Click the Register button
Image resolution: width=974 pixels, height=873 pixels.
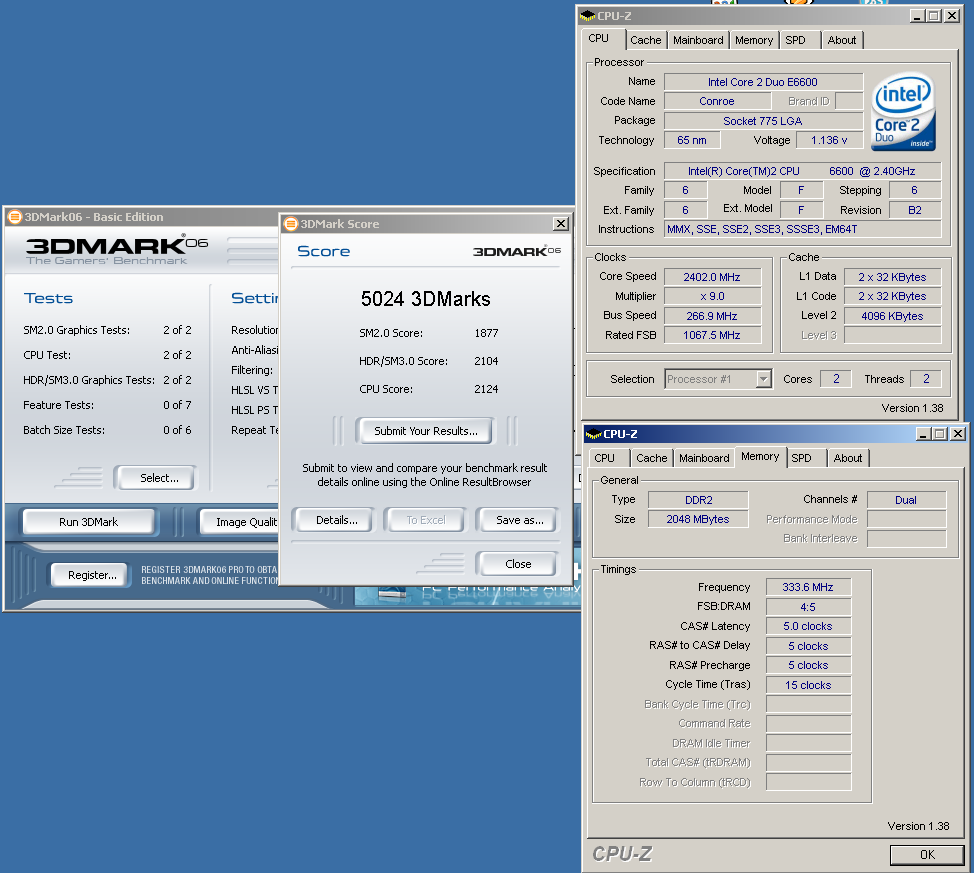point(92,575)
